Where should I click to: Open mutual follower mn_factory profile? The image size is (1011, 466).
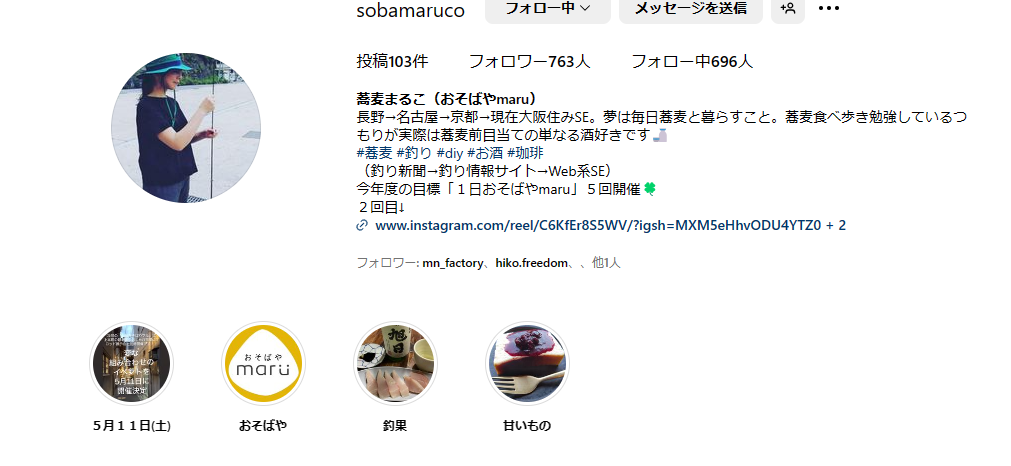click(452, 263)
